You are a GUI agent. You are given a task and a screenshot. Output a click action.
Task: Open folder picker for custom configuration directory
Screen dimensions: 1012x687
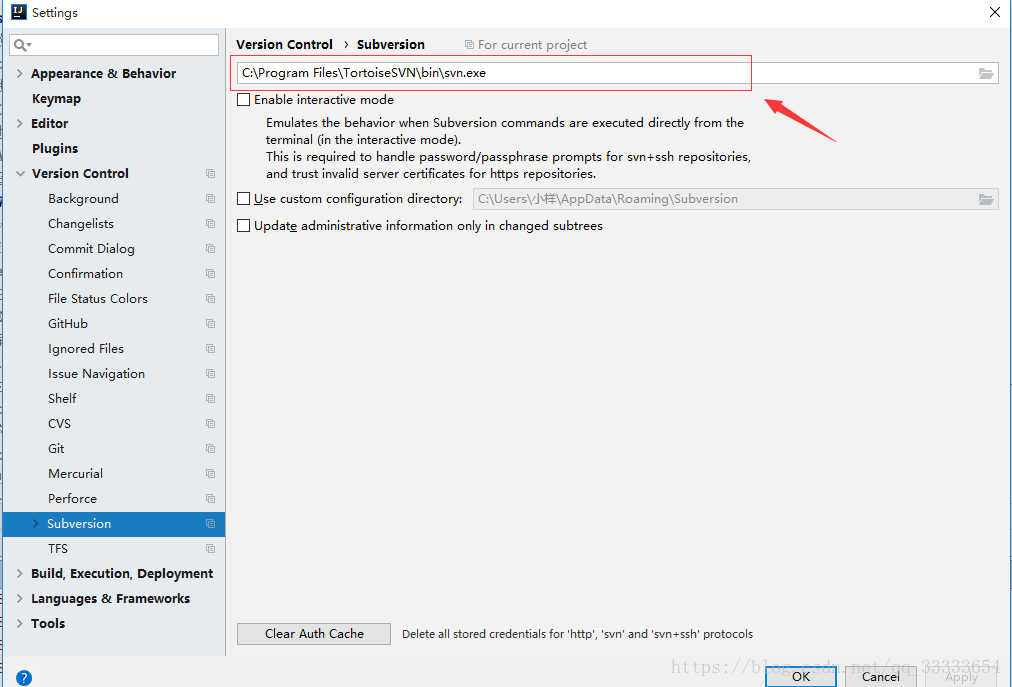coord(985,198)
